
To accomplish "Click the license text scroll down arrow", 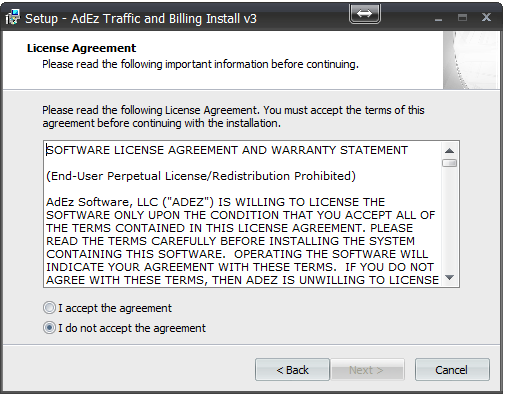I will tap(449, 277).
